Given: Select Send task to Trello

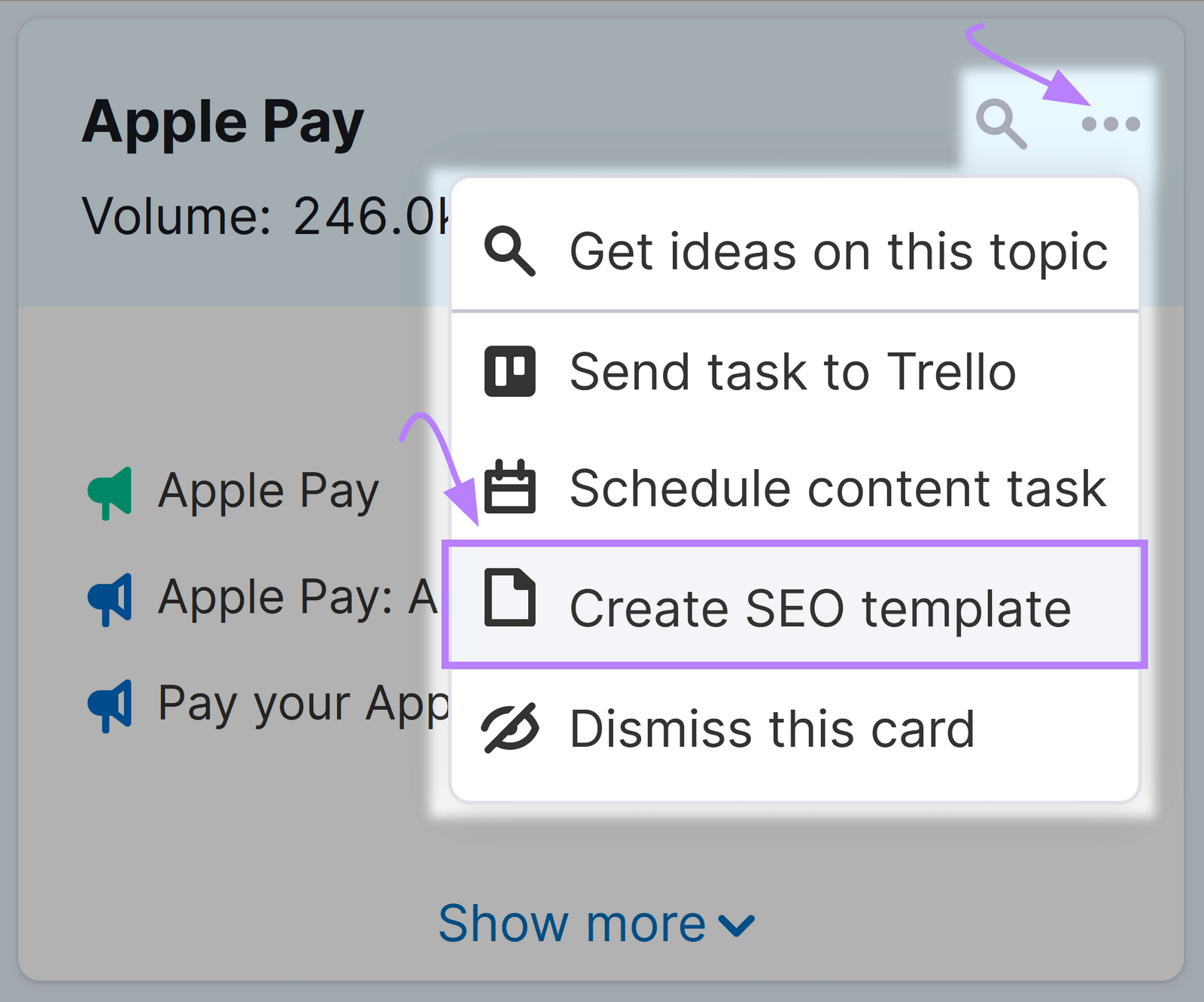Looking at the screenshot, I should [791, 371].
